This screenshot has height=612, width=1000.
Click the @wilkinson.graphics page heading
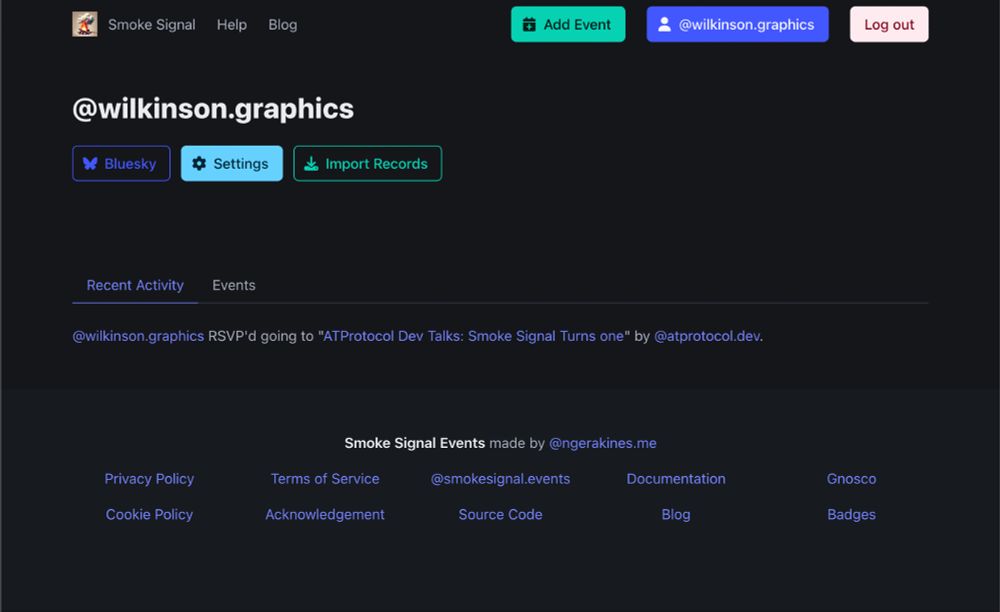point(213,109)
